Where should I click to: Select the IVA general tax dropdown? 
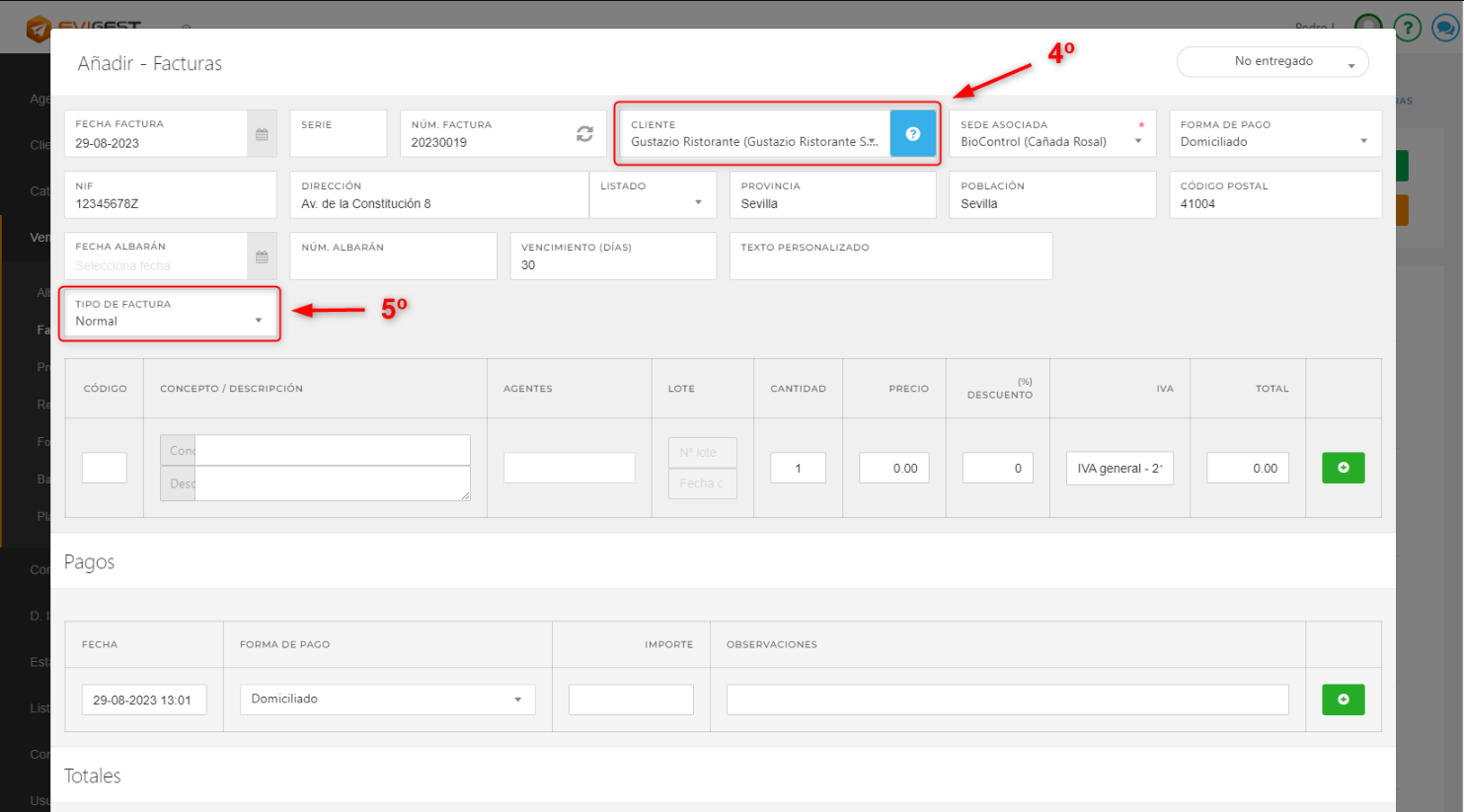1119,469
